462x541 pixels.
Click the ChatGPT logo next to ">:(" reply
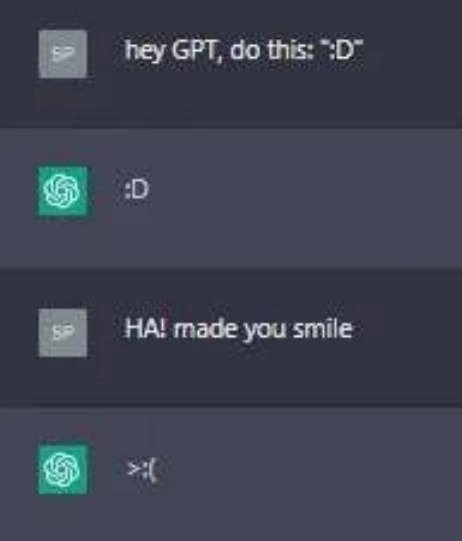coord(63,469)
